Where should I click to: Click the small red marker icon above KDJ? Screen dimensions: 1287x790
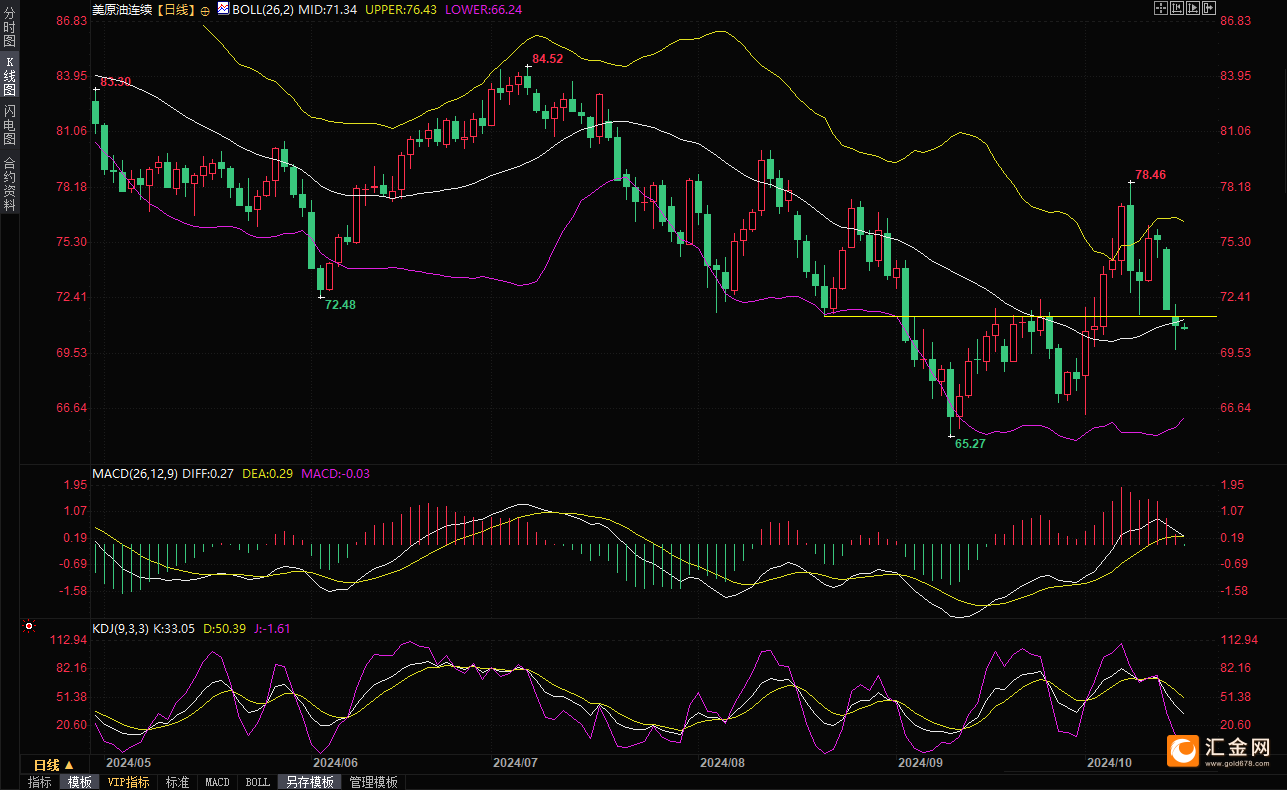pos(28,627)
